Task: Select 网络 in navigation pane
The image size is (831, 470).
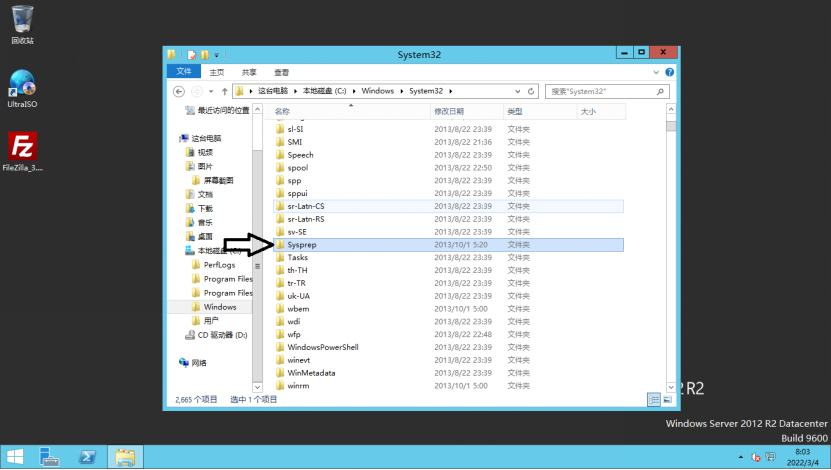Action: click(x=193, y=363)
